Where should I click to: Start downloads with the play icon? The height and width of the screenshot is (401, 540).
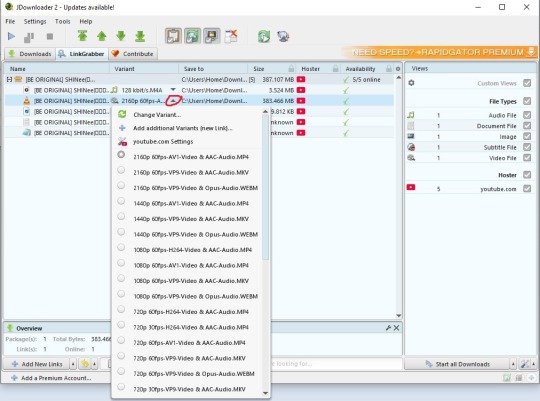[11, 36]
